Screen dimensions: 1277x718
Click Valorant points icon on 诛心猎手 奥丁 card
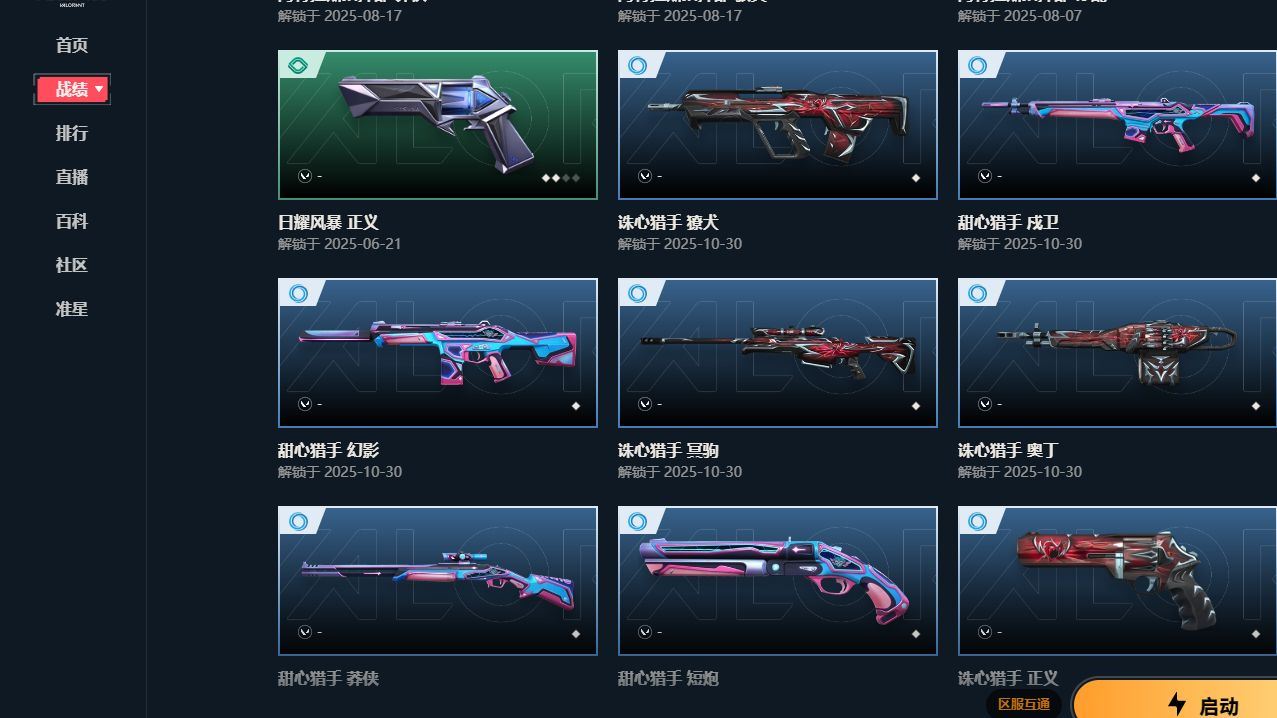[984, 404]
